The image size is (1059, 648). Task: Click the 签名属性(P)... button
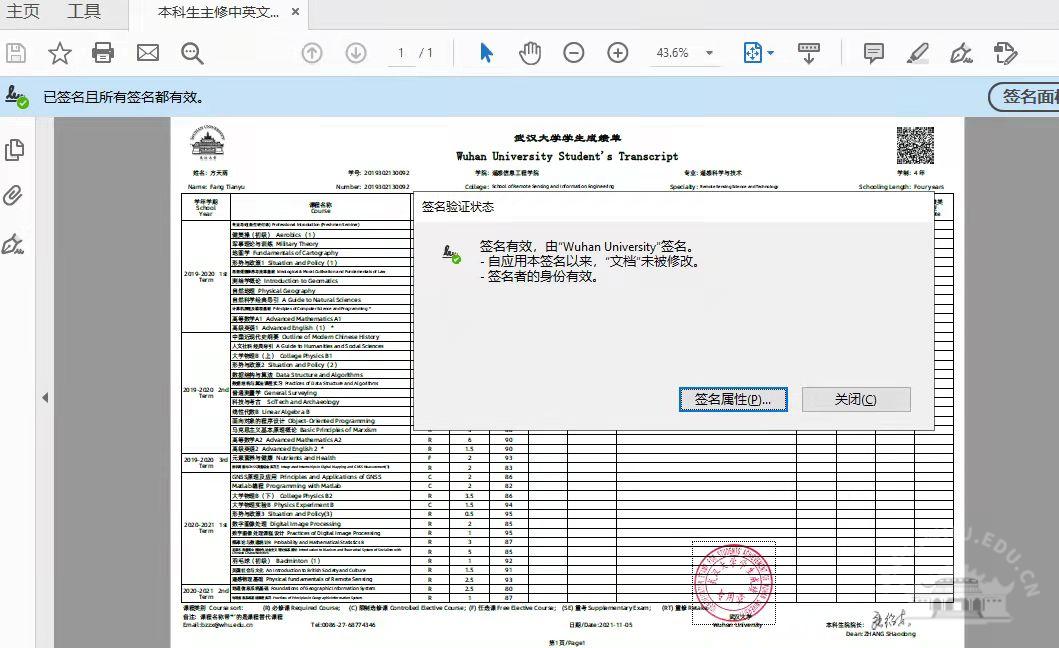coord(733,399)
